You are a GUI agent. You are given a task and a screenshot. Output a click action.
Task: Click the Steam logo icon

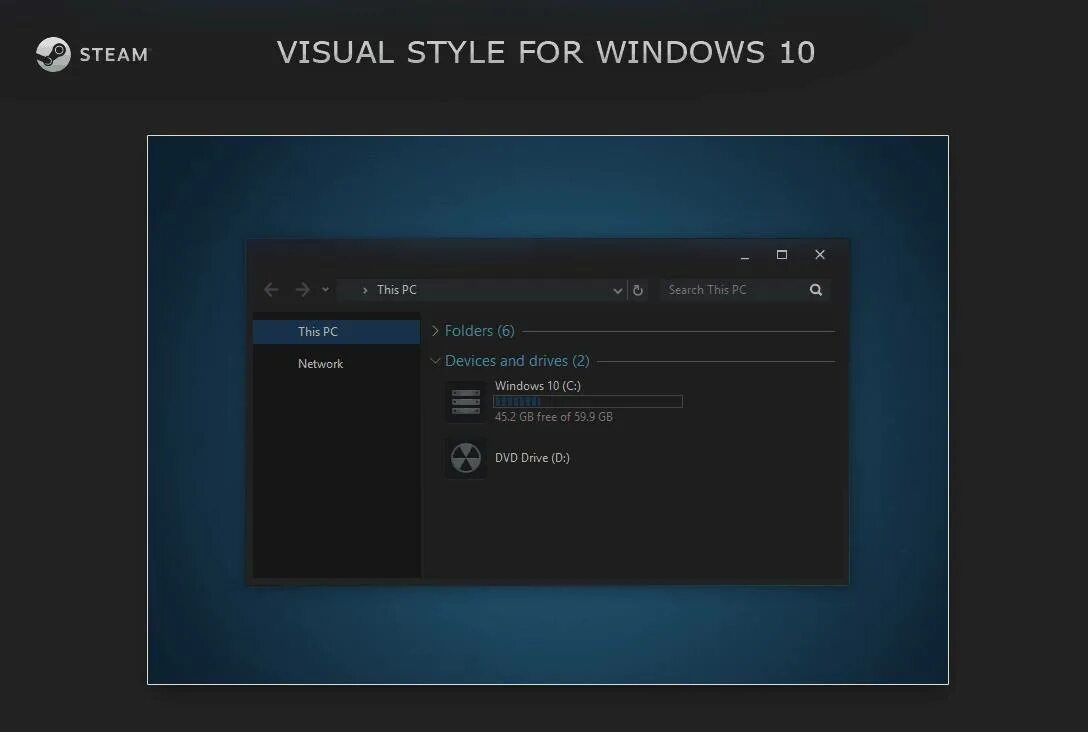(53, 54)
